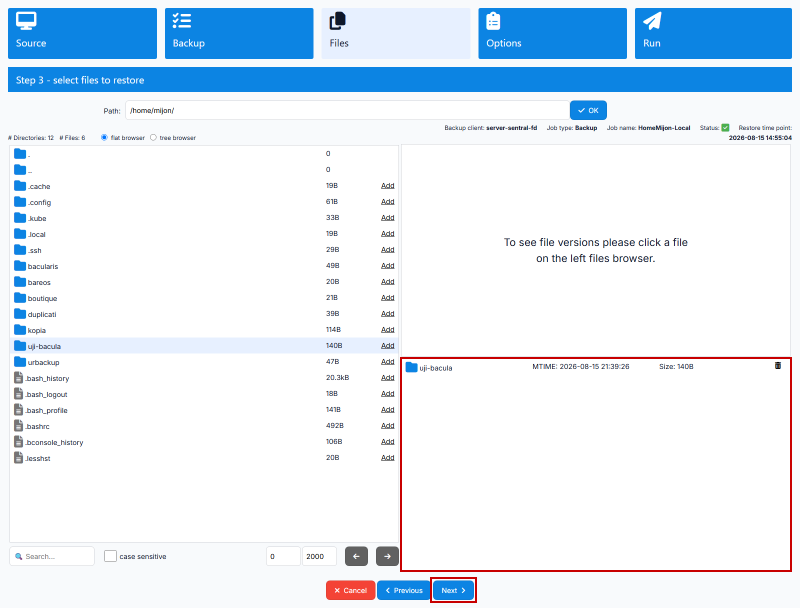Click the boutique folder icon
800x608 pixels.
20,297
